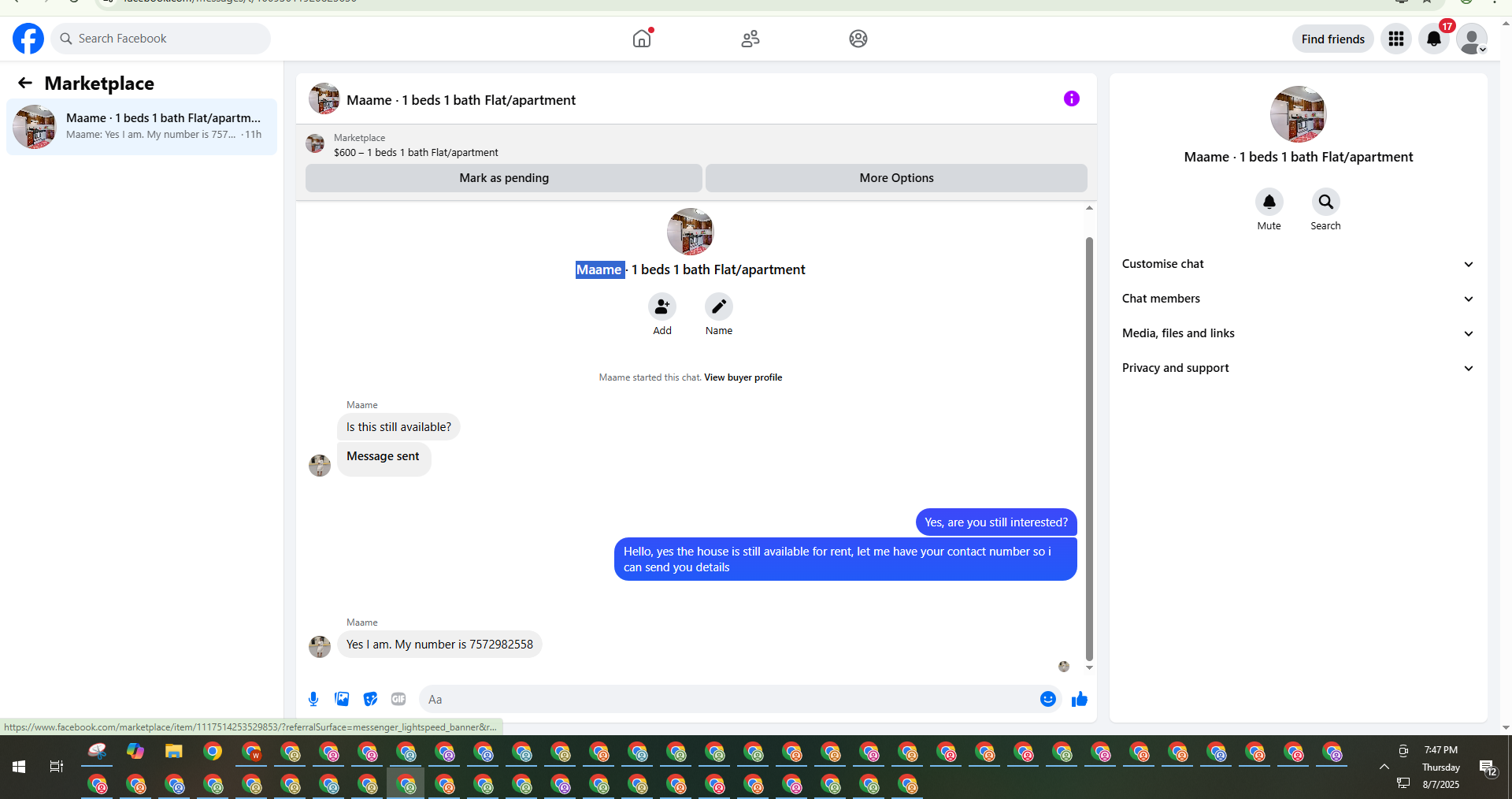Expand Media, files and links section
The height and width of the screenshot is (799, 1512).
(x=1298, y=333)
